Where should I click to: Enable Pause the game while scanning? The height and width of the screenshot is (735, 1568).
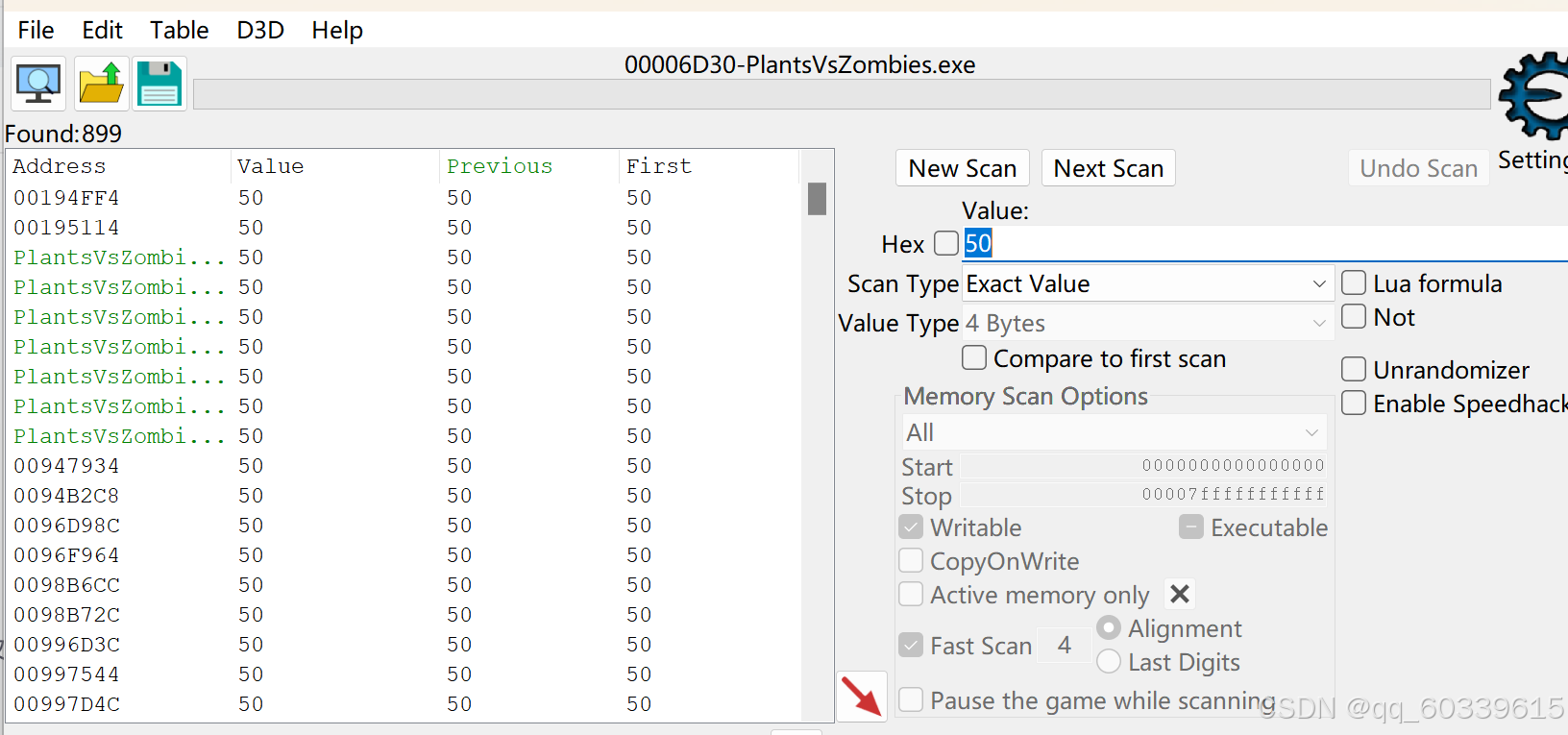coord(911,699)
